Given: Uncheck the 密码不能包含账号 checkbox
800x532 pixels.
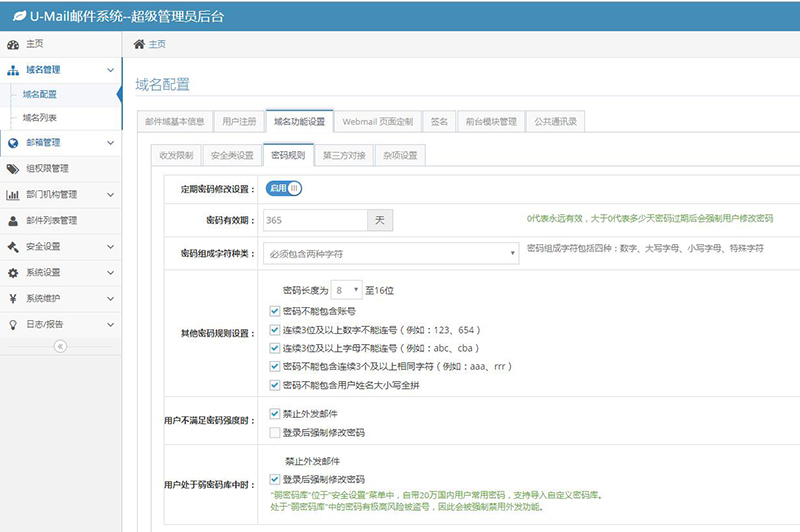Looking at the screenshot, I should point(275,311).
